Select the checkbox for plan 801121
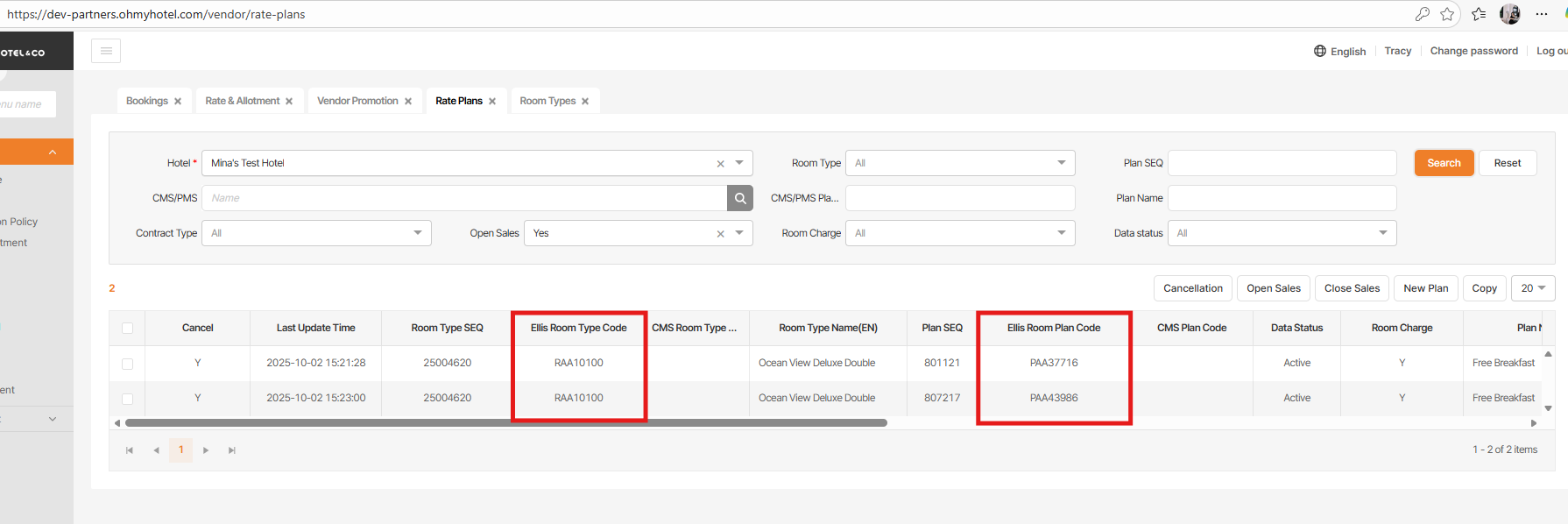Screen dimensions: 1568x524 click(128, 364)
